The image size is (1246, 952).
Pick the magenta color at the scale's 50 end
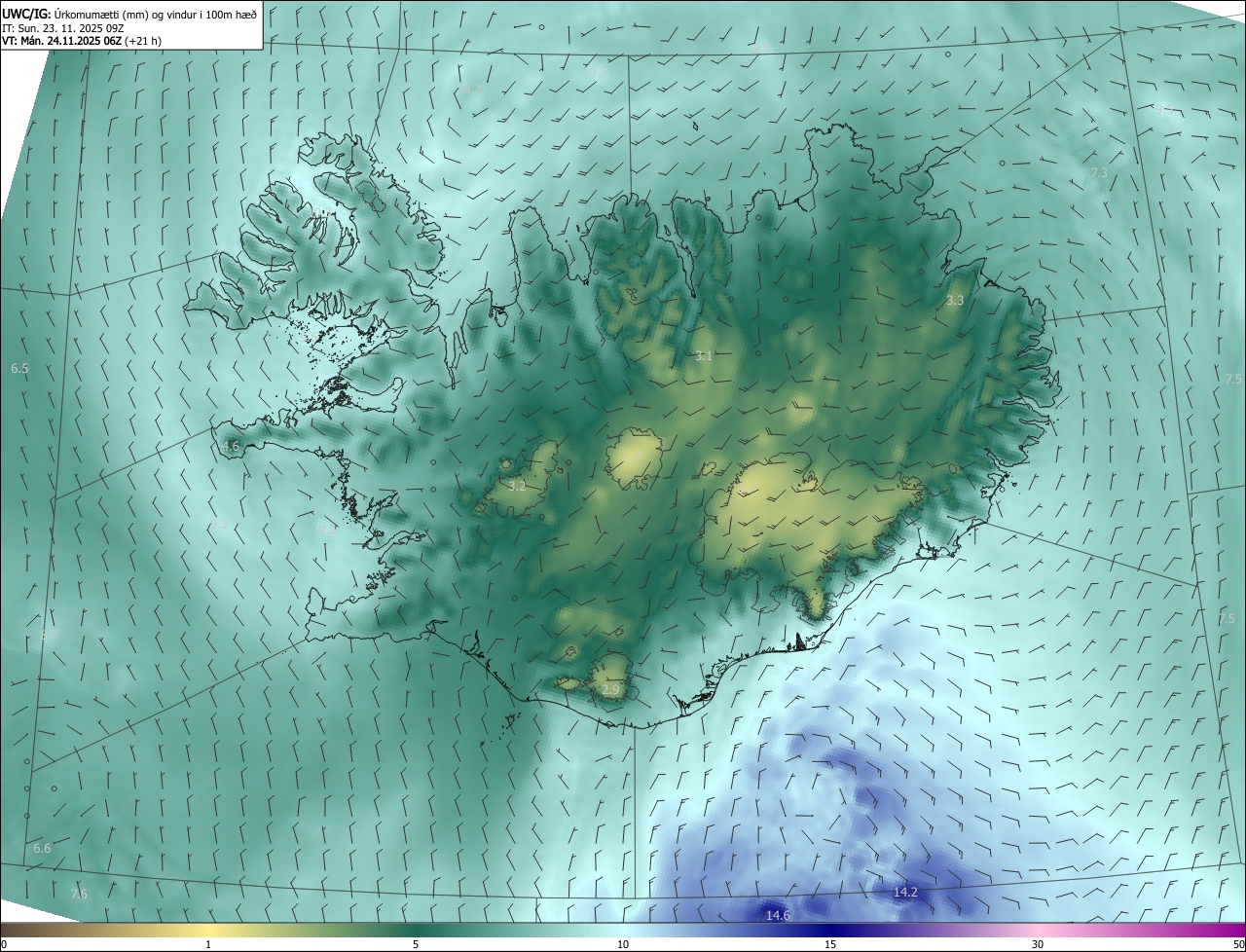[x=1238, y=930]
